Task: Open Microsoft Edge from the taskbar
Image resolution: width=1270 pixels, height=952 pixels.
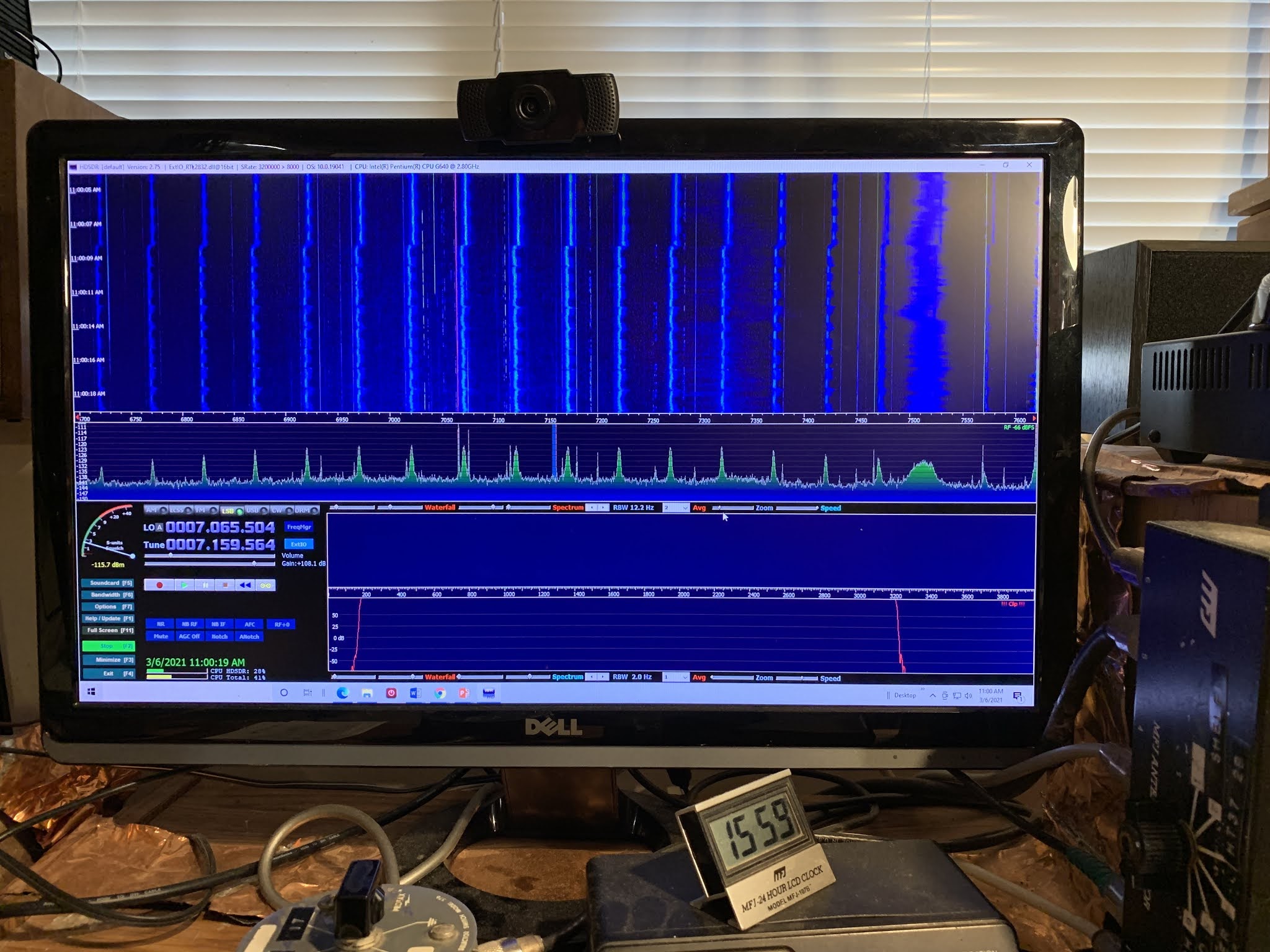Action: (x=342, y=693)
